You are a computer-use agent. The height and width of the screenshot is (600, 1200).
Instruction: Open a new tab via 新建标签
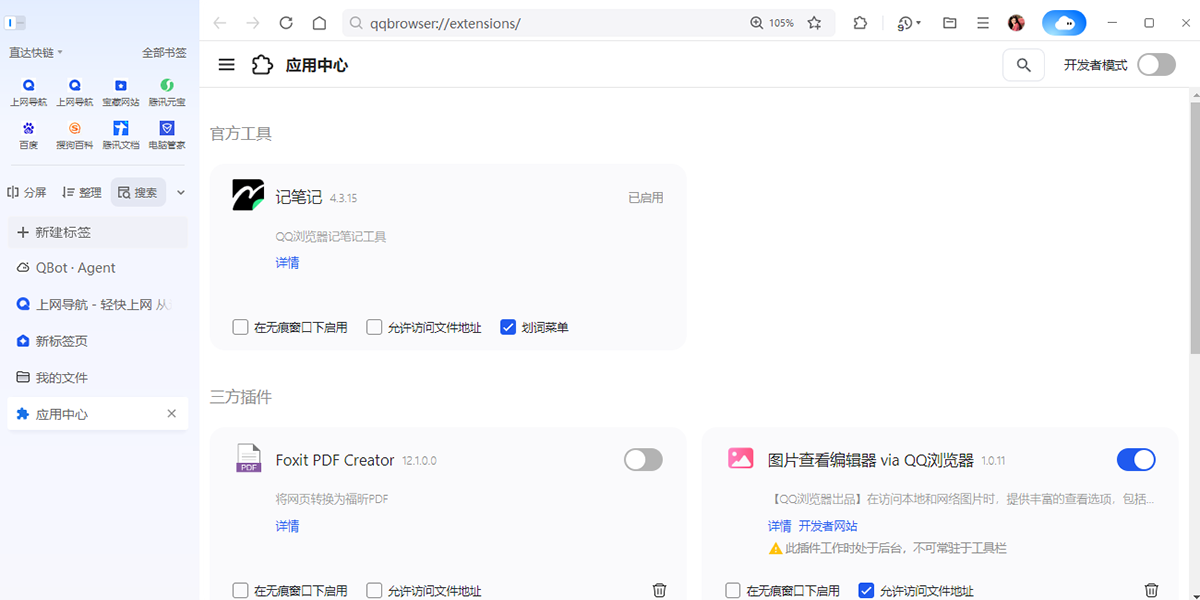(97, 232)
